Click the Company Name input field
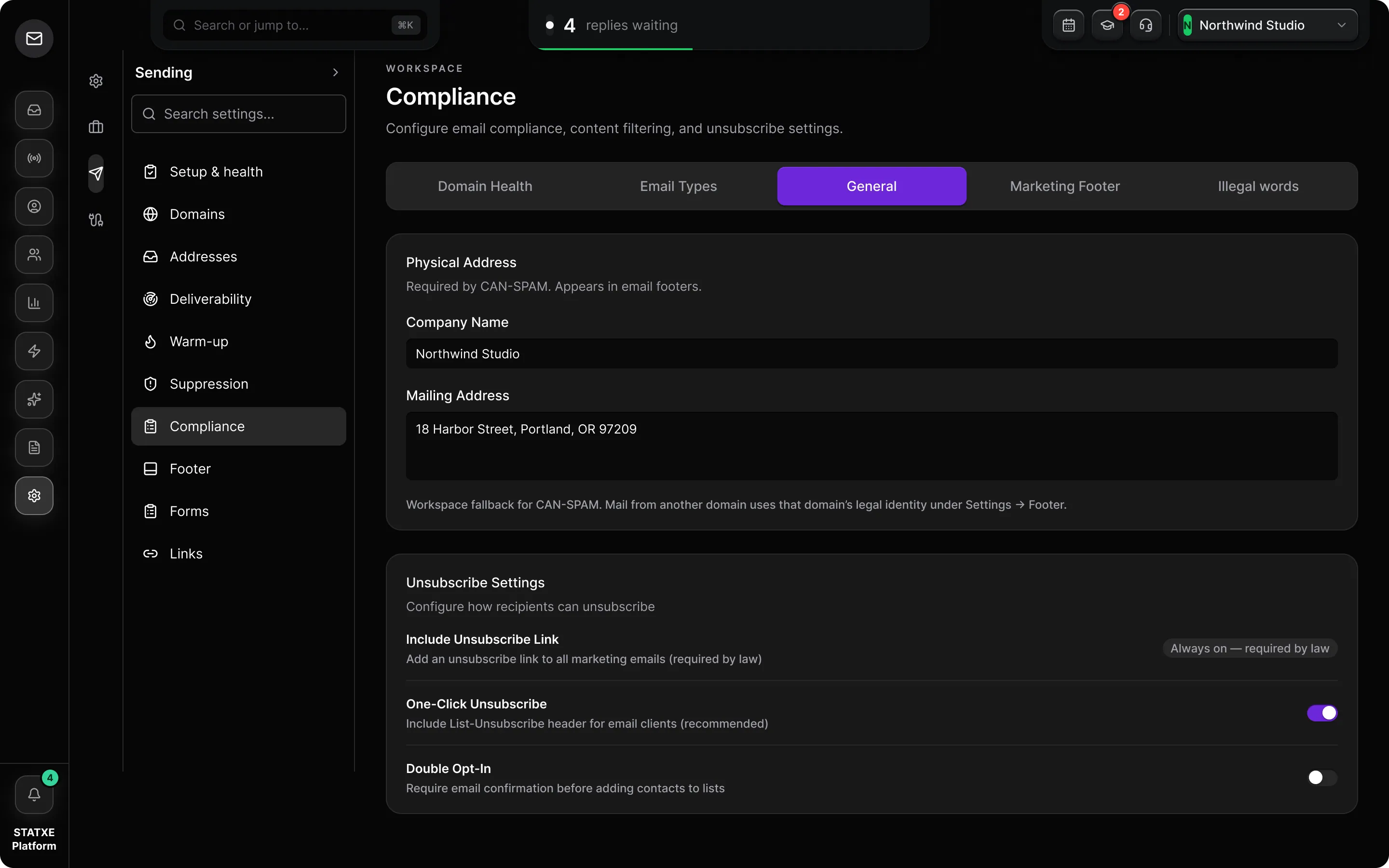Screen dimensions: 1389x868 [872, 353]
